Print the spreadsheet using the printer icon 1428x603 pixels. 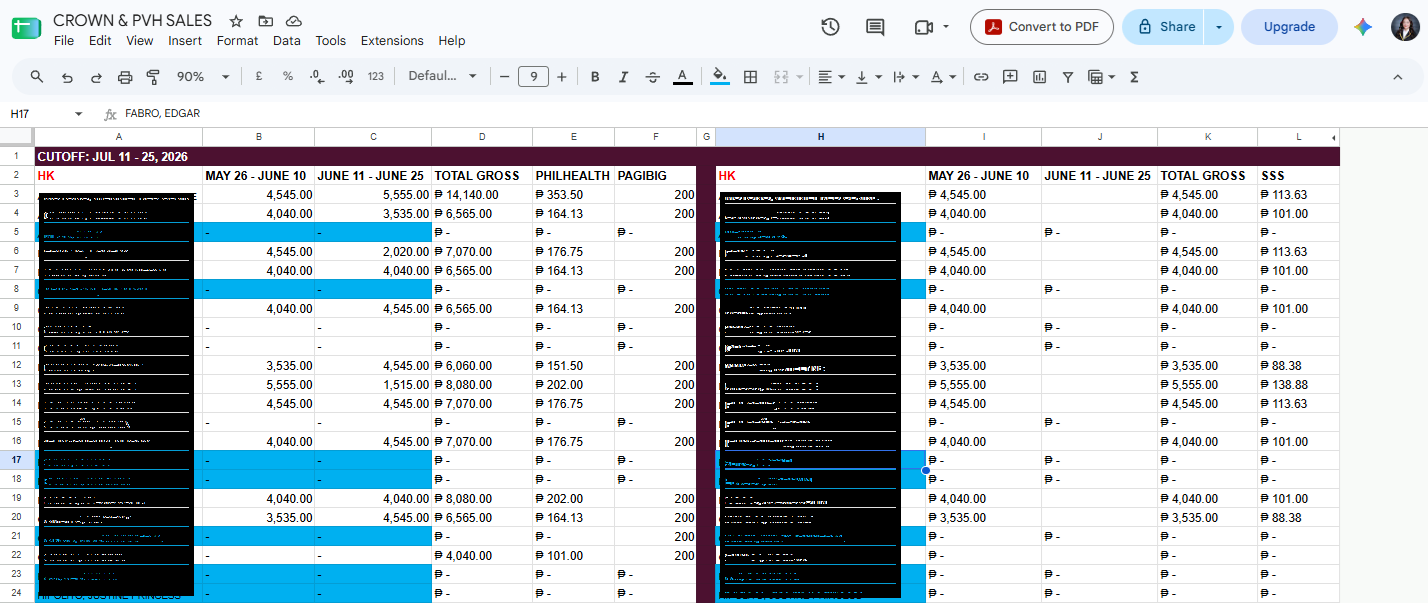[x=125, y=77]
